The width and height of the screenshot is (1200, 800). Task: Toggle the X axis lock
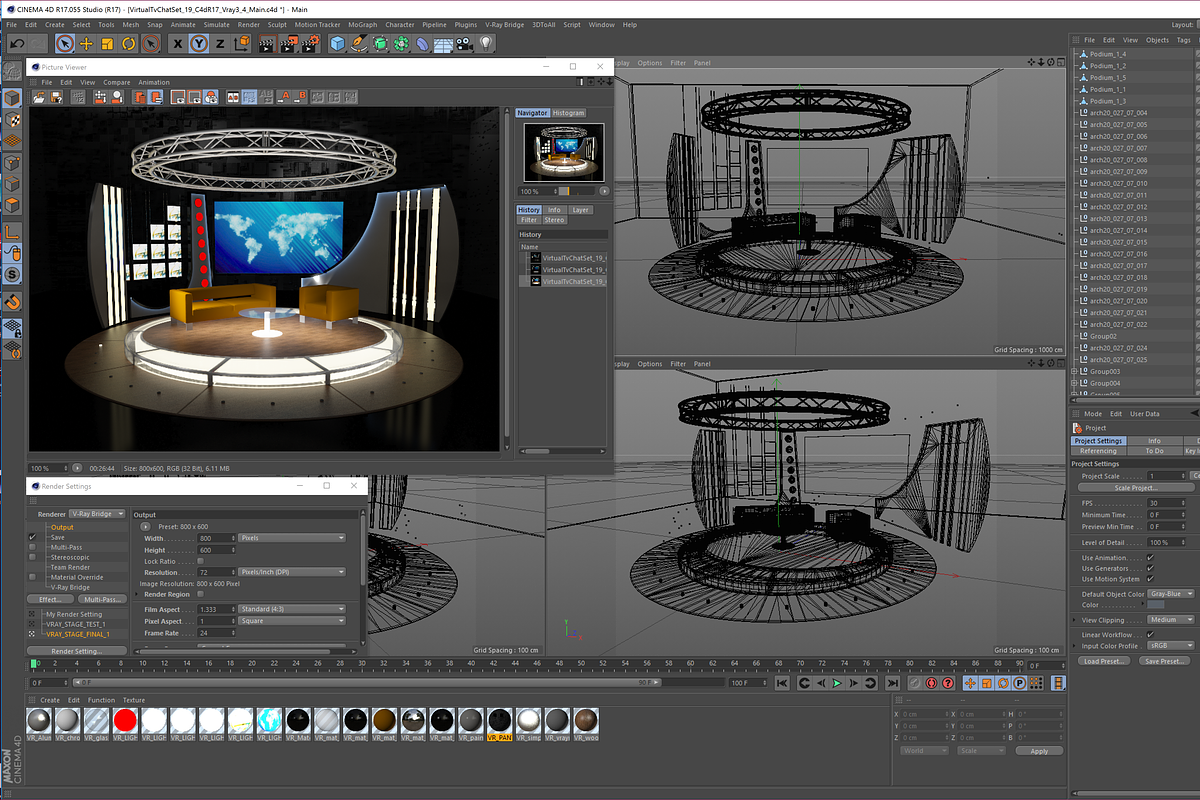click(x=178, y=44)
